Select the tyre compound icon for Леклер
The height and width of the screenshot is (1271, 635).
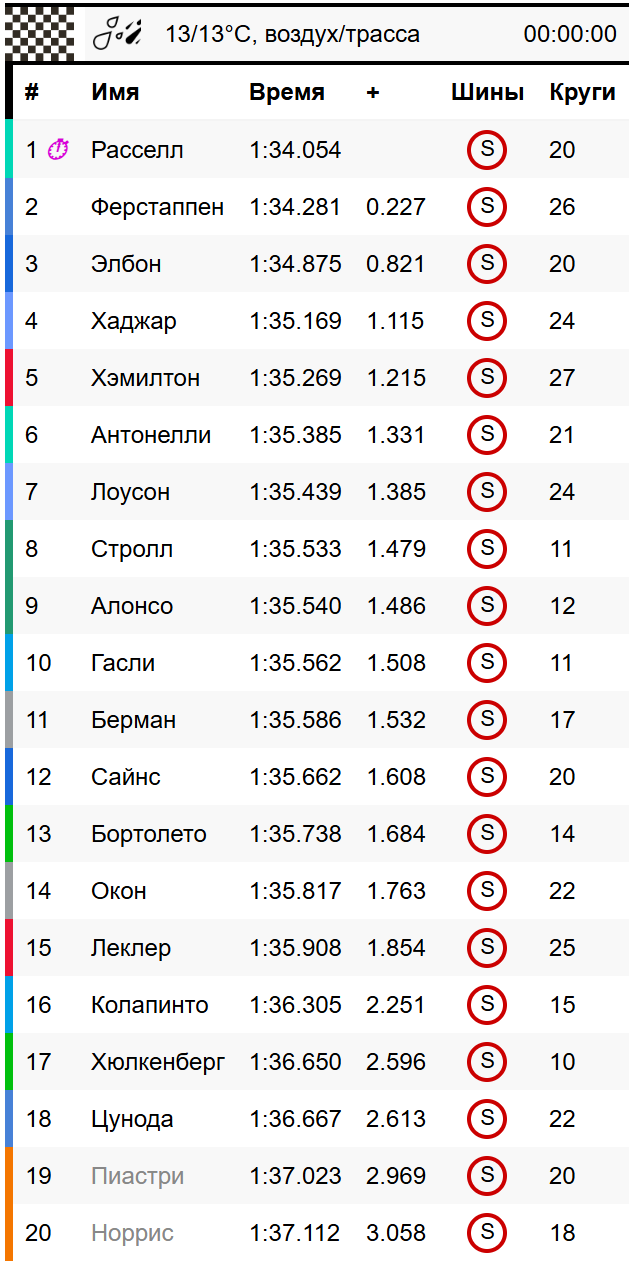coord(487,948)
